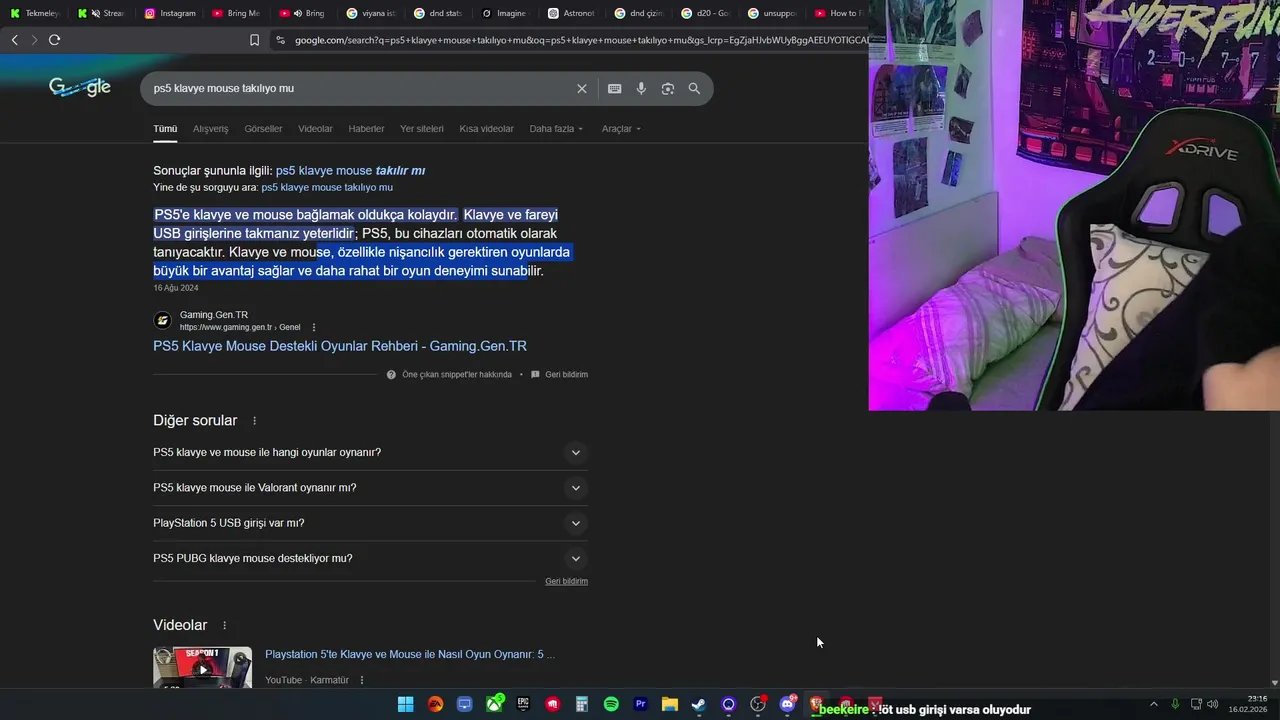Open the volume icon in system tray
The width and height of the screenshot is (1280, 720).
pos(1213,704)
